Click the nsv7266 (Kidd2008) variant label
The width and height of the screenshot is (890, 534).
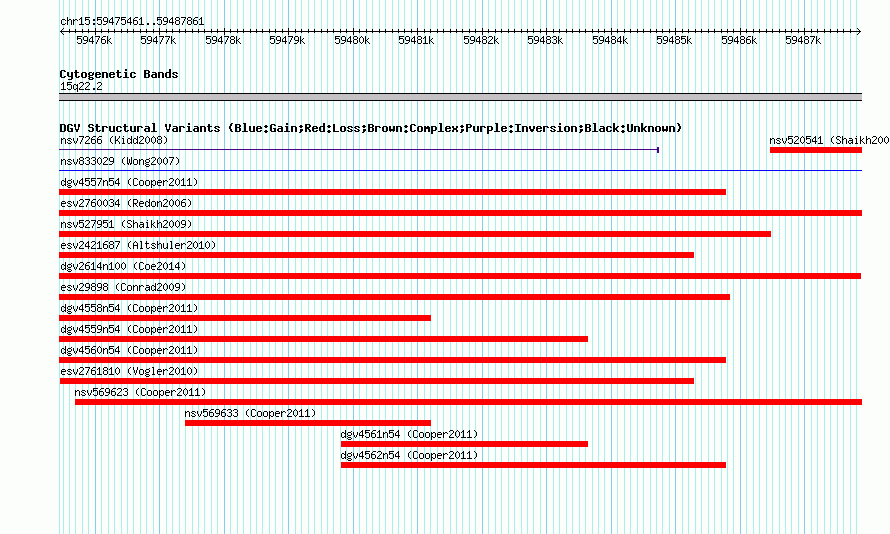[x=114, y=140]
